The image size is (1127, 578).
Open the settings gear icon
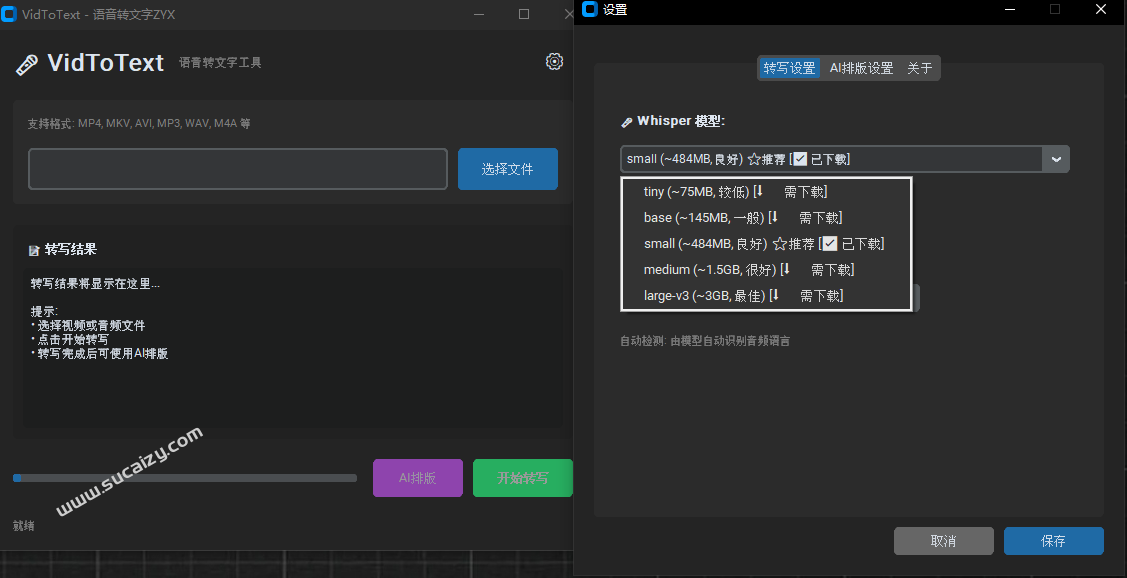(554, 62)
